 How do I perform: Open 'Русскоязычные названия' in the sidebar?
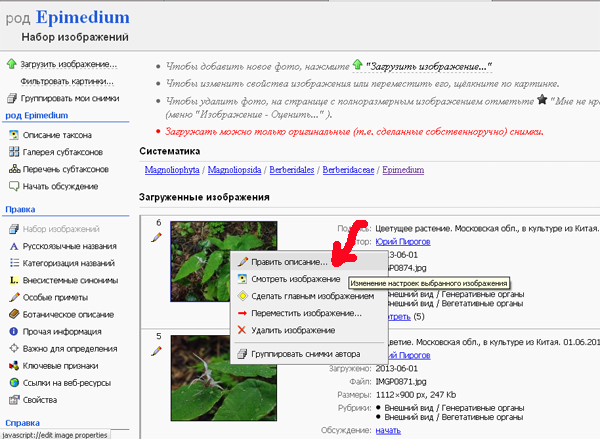(72, 245)
